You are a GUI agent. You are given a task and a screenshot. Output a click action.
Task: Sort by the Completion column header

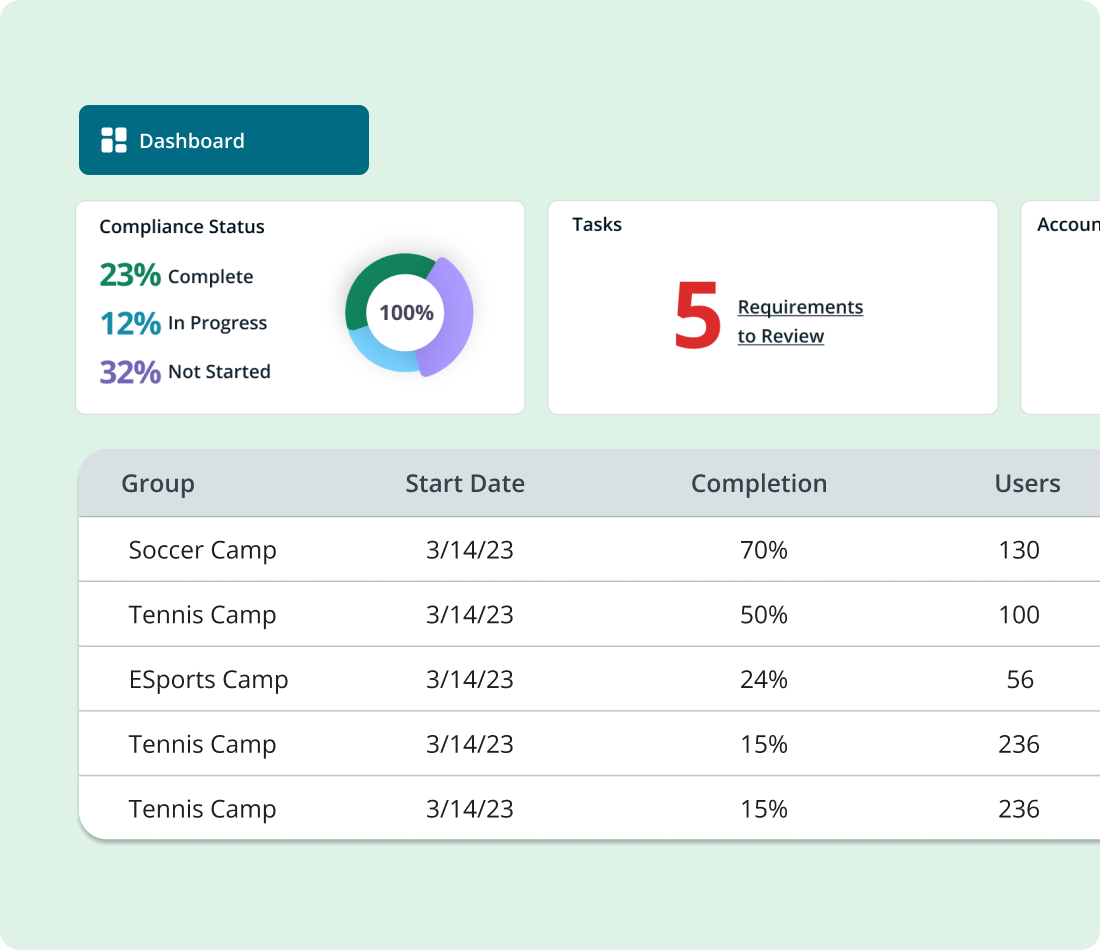[758, 483]
